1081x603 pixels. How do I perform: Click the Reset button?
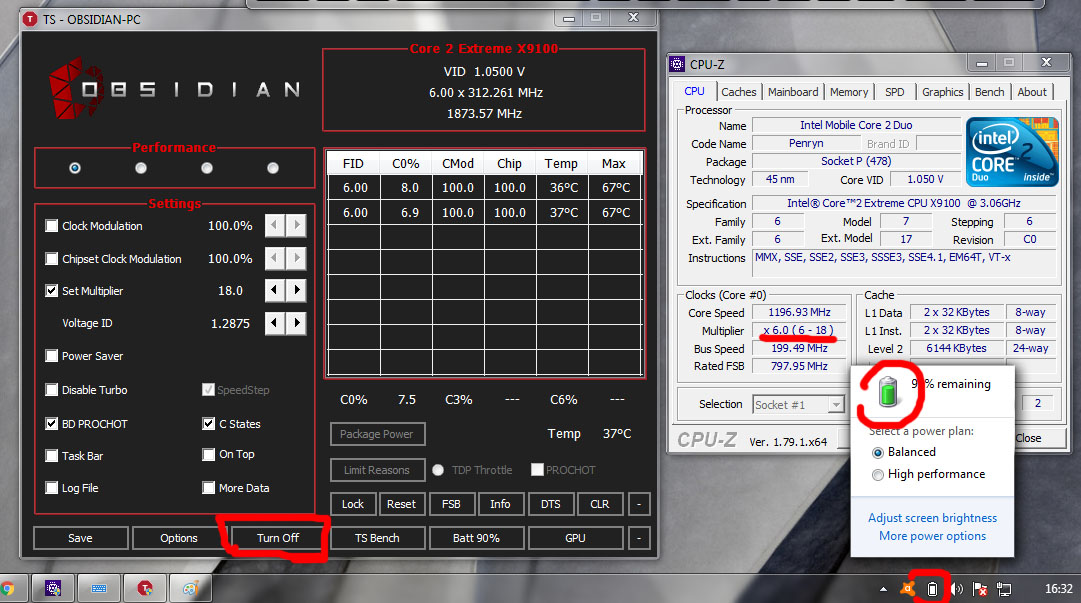pos(401,504)
